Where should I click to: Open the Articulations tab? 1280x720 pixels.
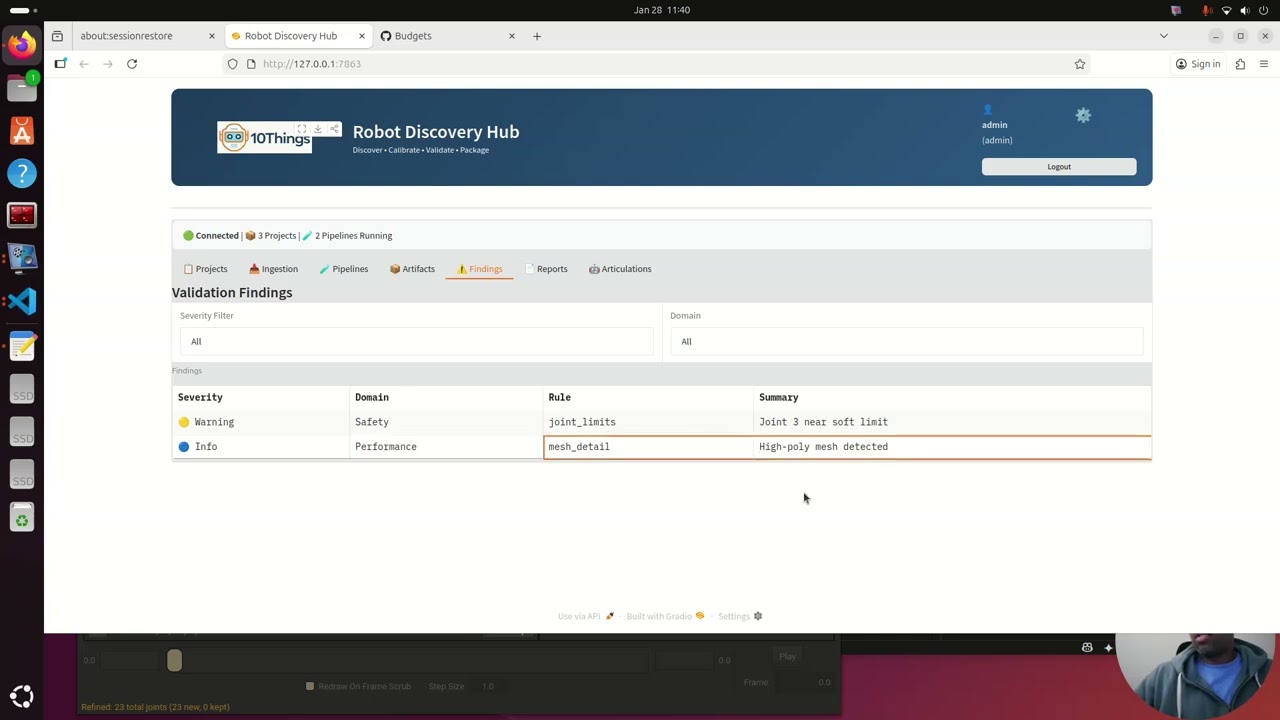pos(620,269)
